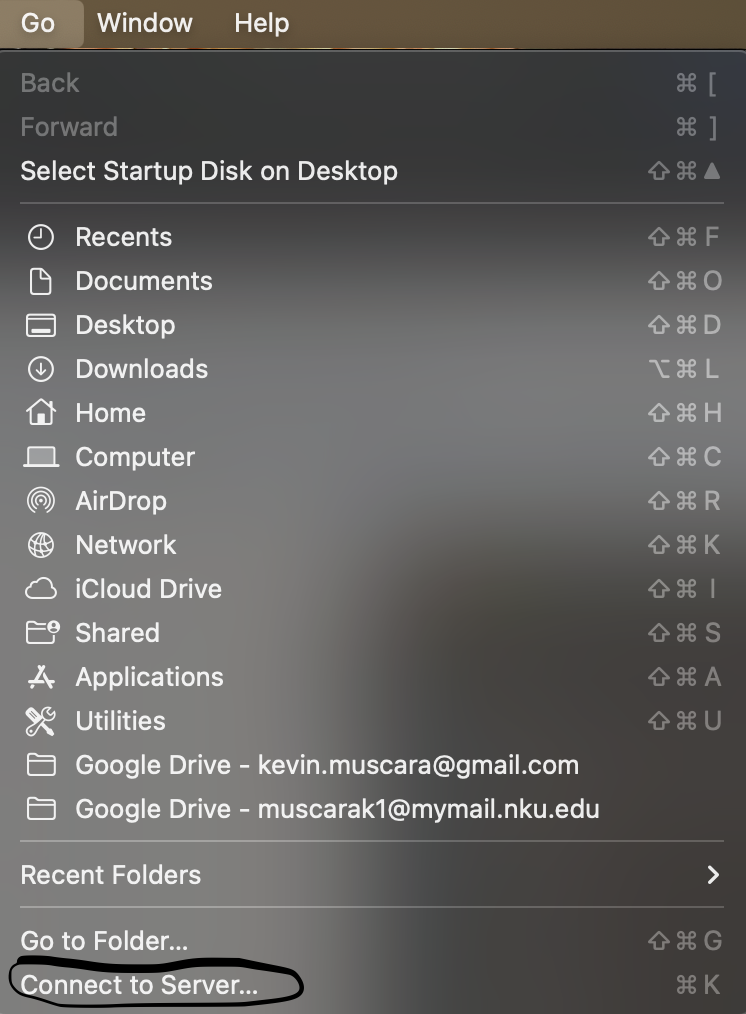Screen dimensions: 746x1014
Task: Choose Connect to Server…
Action: [x=139, y=985]
